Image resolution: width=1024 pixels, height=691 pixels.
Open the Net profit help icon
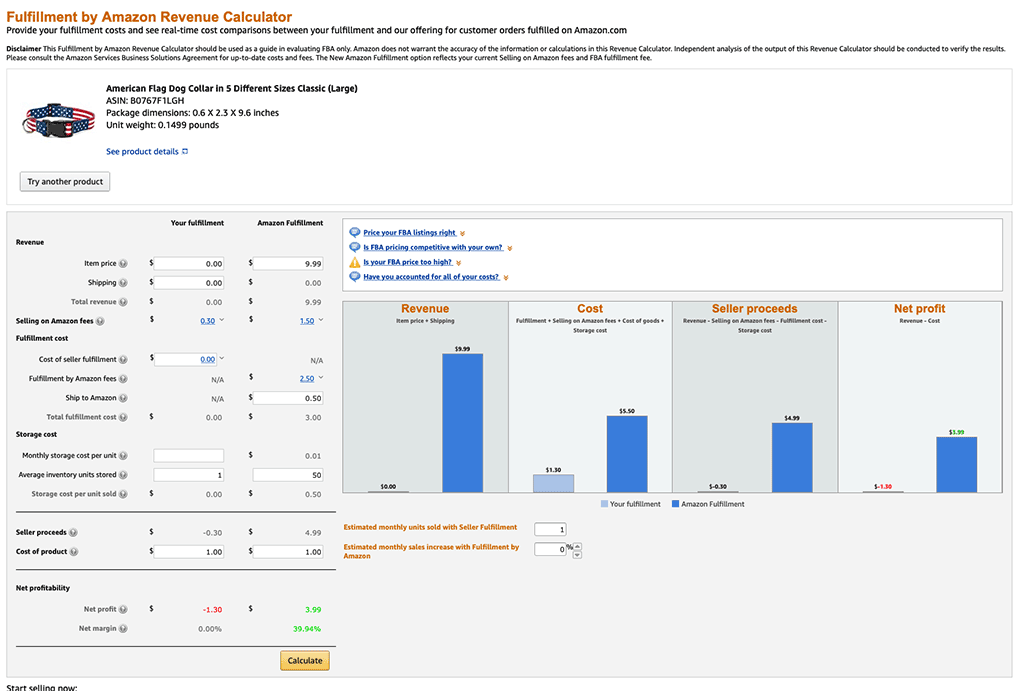click(123, 609)
